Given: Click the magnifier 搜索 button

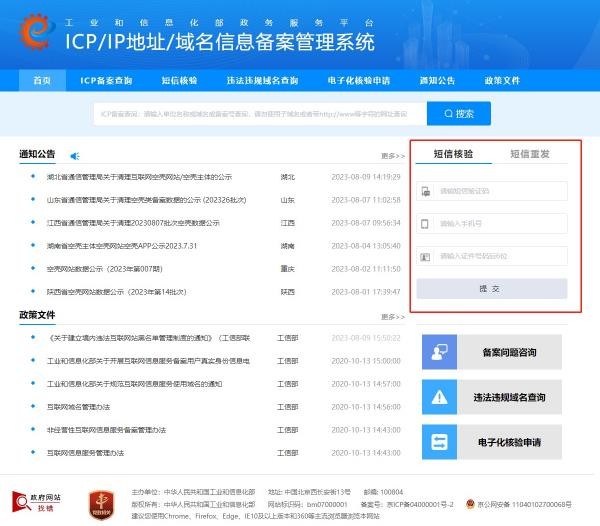Looking at the screenshot, I should (458, 114).
